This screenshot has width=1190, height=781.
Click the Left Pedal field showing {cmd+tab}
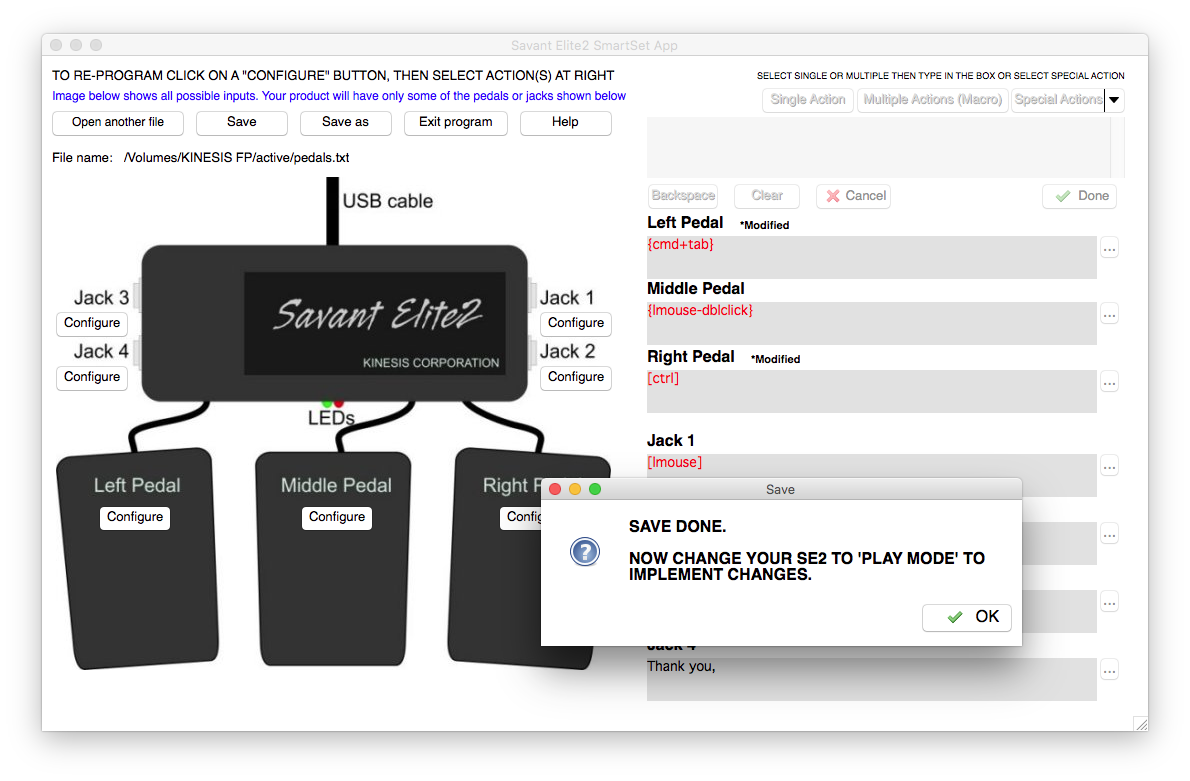[872, 257]
